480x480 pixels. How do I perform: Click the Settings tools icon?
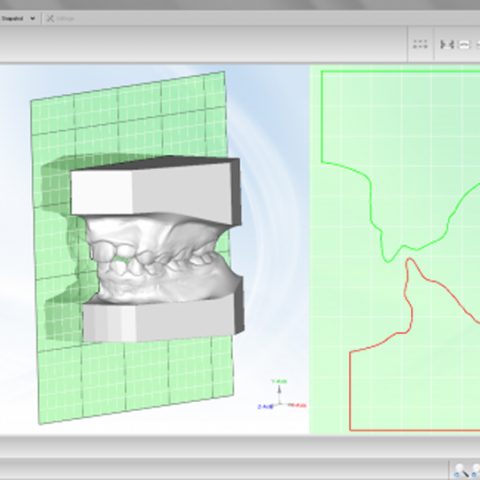pyautogui.click(x=50, y=19)
